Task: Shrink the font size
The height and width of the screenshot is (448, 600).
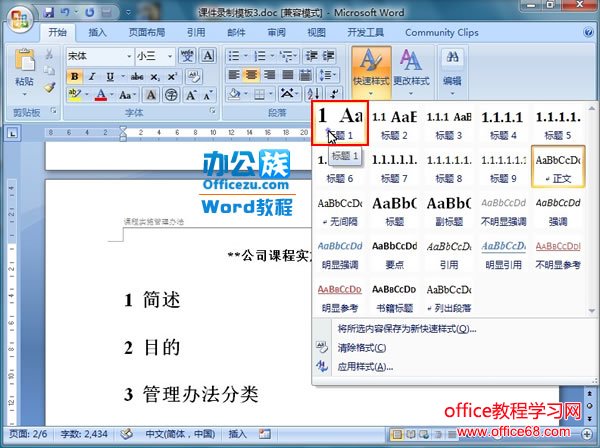Action: tap(207, 95)
